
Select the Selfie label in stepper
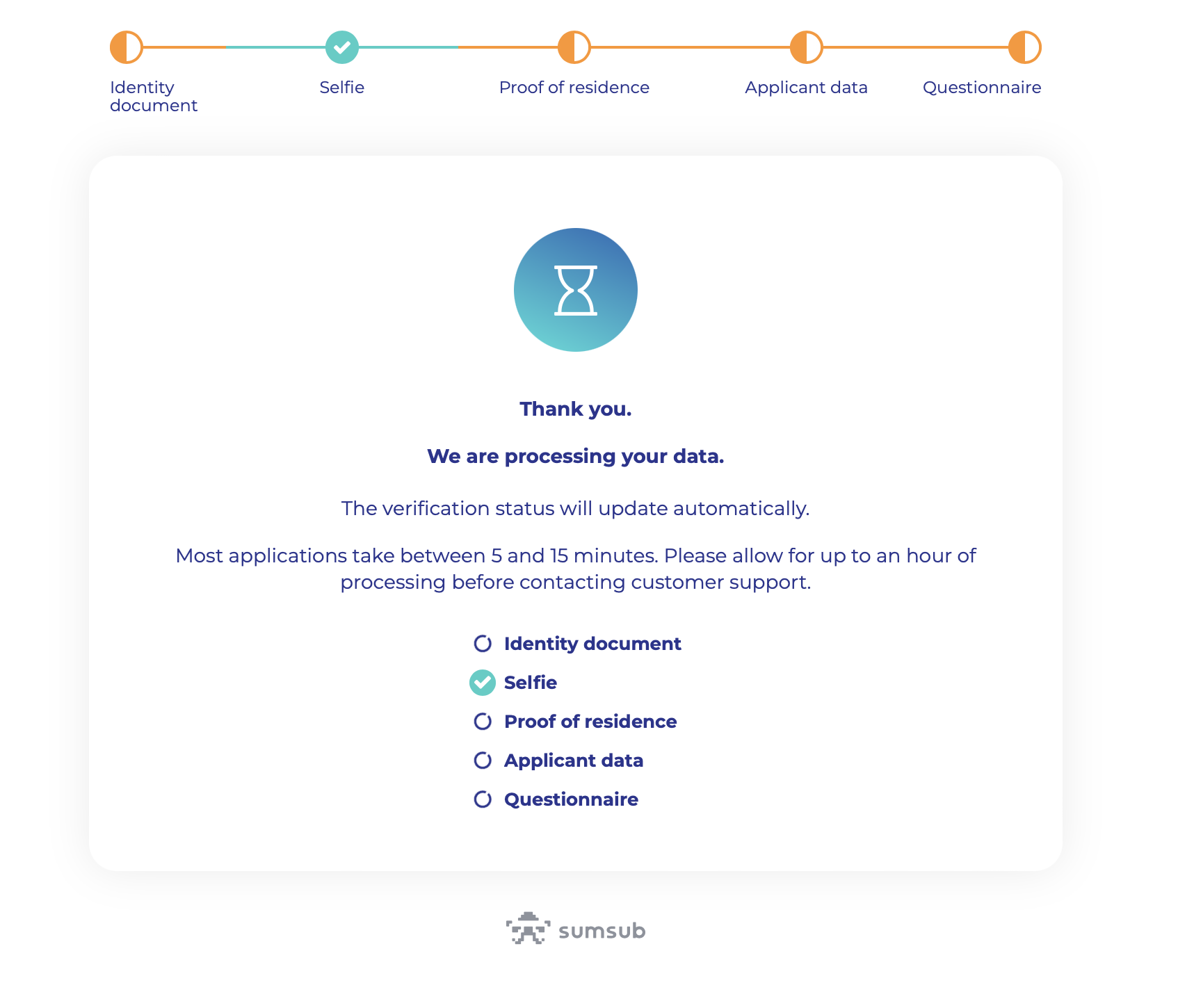[342, 88]
